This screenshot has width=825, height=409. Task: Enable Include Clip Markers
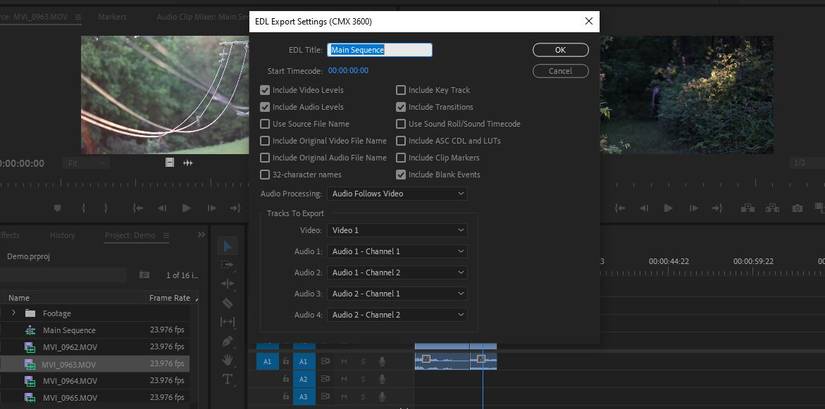pos(401,157)
